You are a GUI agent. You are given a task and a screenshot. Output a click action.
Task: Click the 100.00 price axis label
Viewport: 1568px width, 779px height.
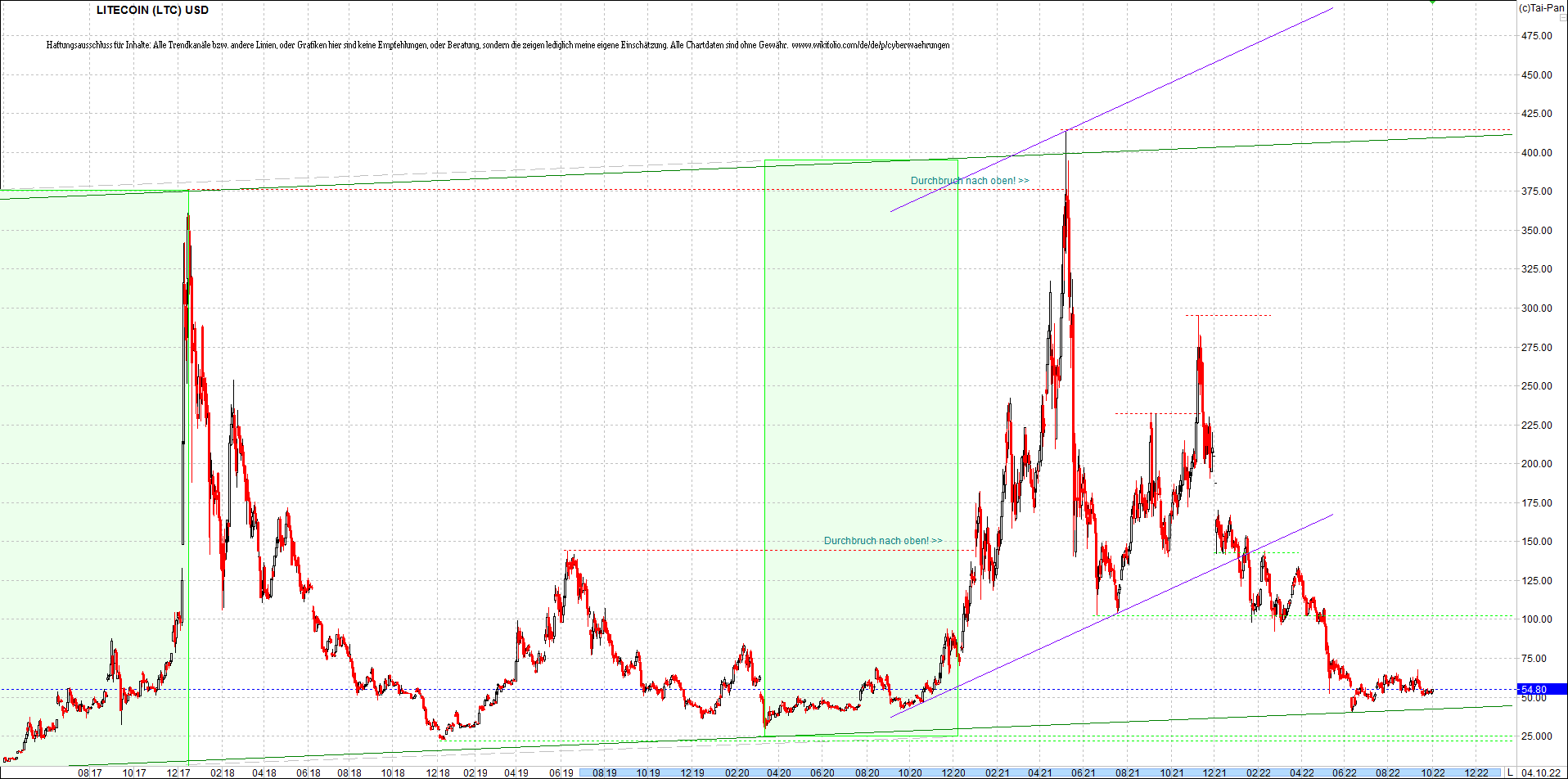click(1536, 619)
